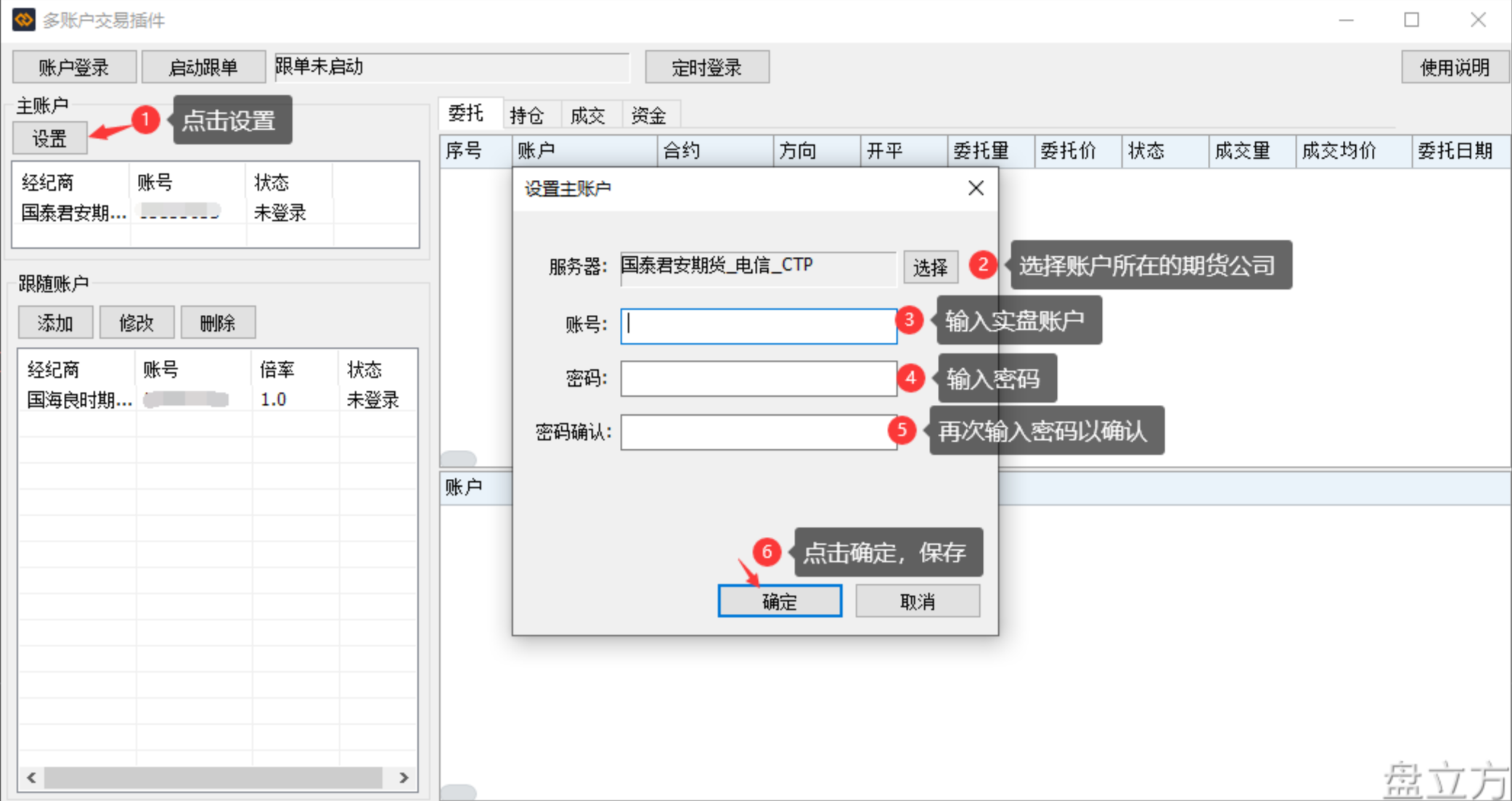Click the left arrow of follower list scrollbar
The height and width of the screenshot is (801, 1512).
point(31,777)
